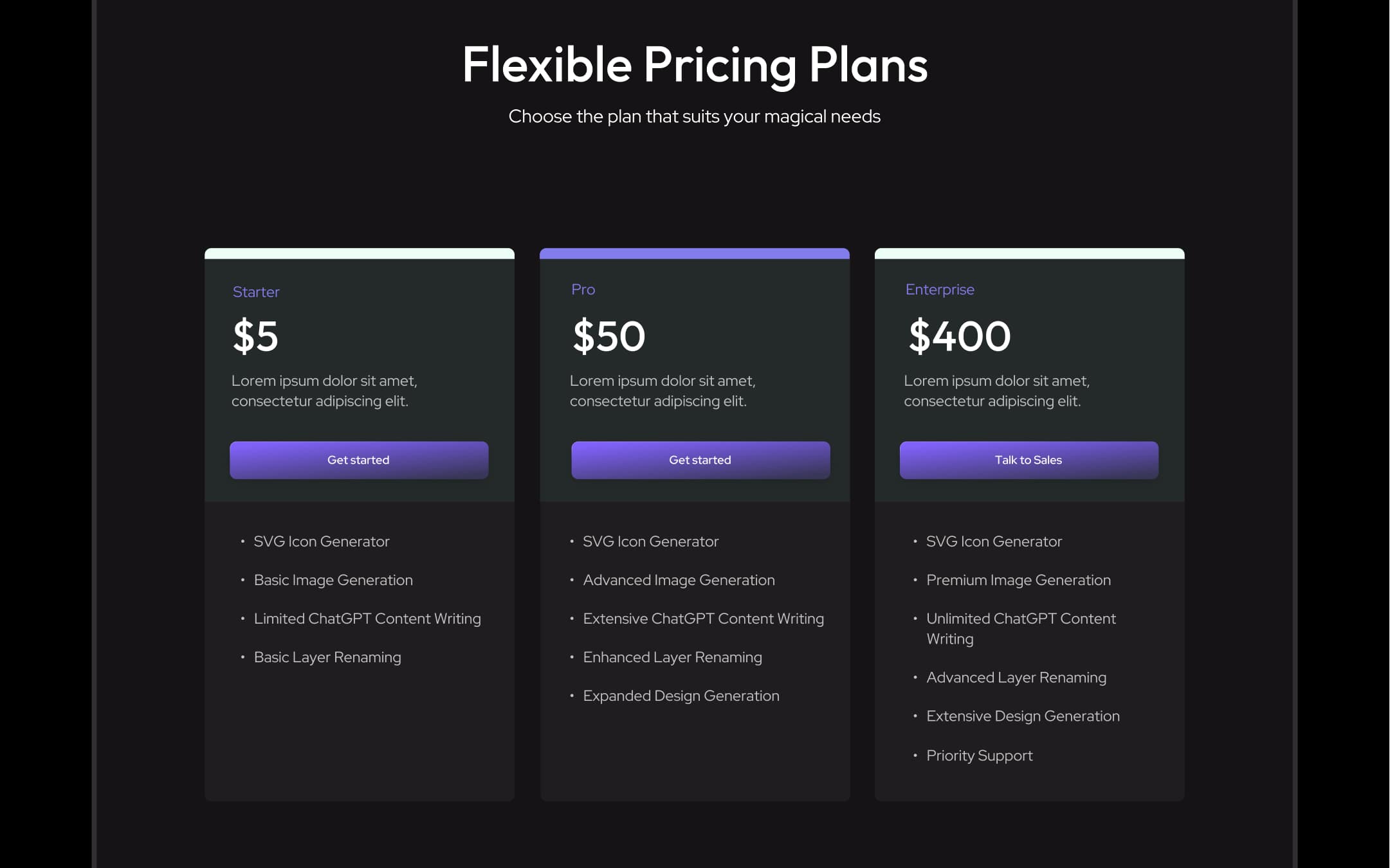Click the $50 price text
Image resolution: width=1390 pixels, height=868 pixels.
coord(607,335)
